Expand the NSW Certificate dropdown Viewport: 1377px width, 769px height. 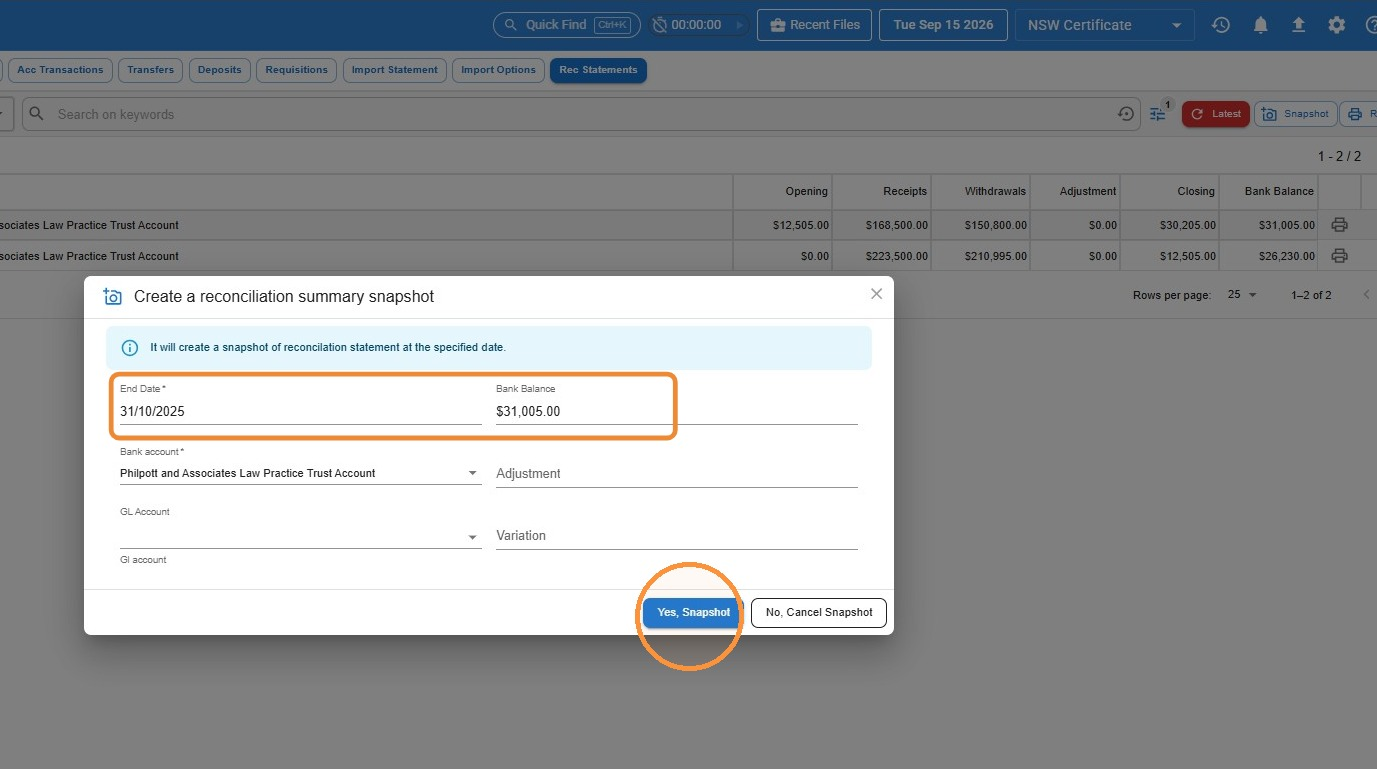pos(1105,25)
